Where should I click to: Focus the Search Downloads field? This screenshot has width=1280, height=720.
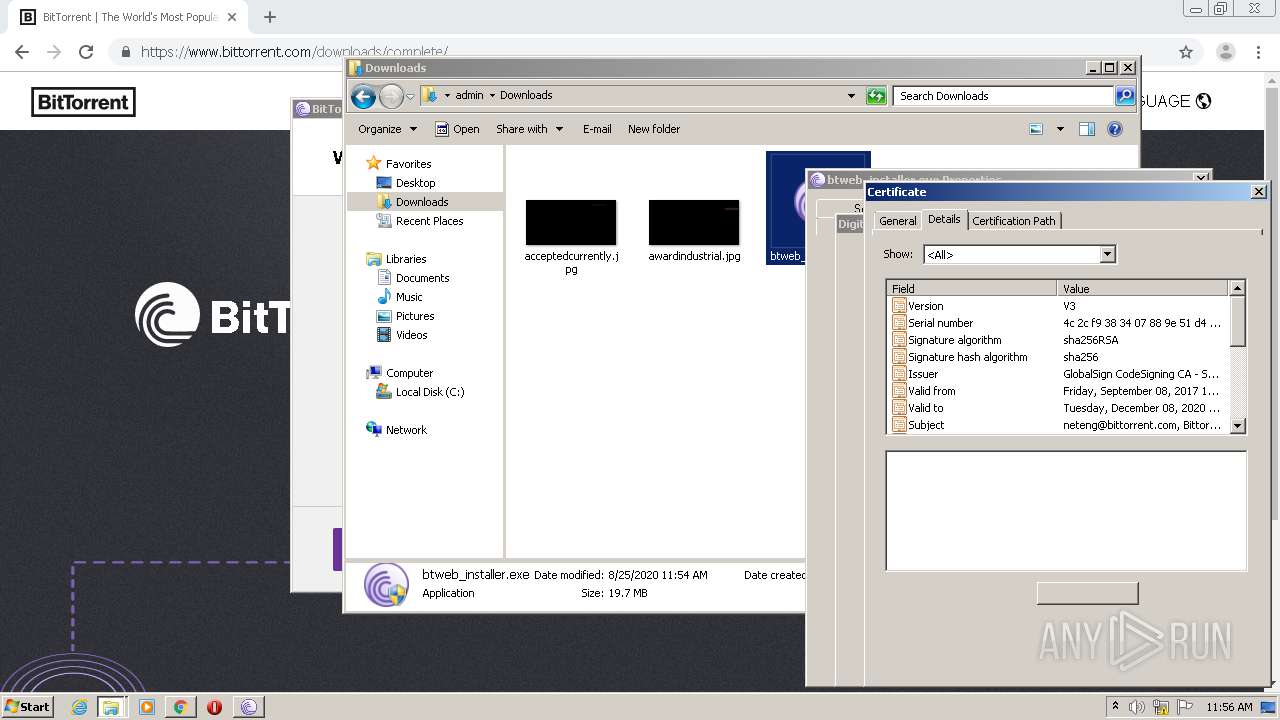[1003, 96]
